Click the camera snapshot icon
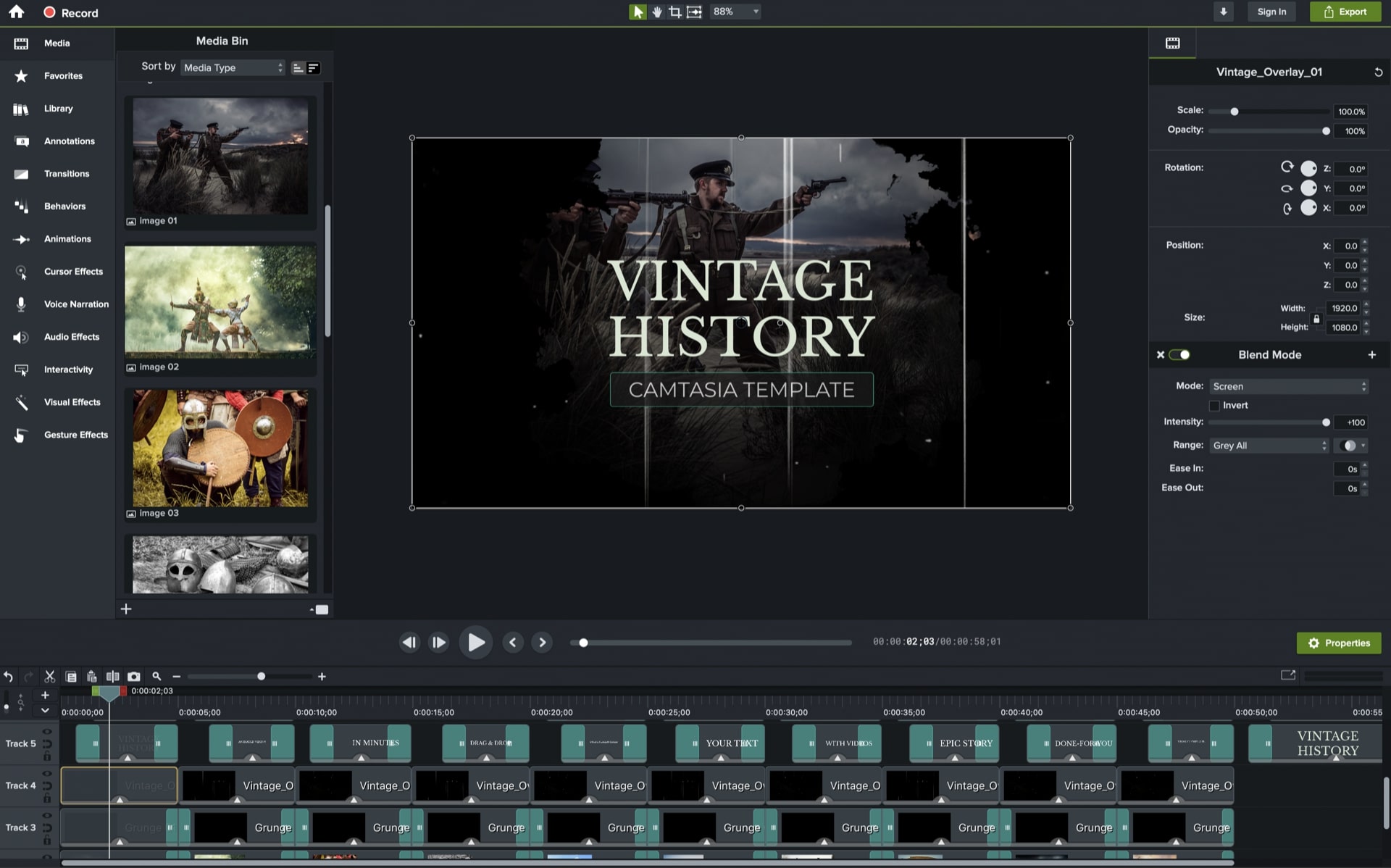This screenshot has width=1391, height=868. coord(134,676)
